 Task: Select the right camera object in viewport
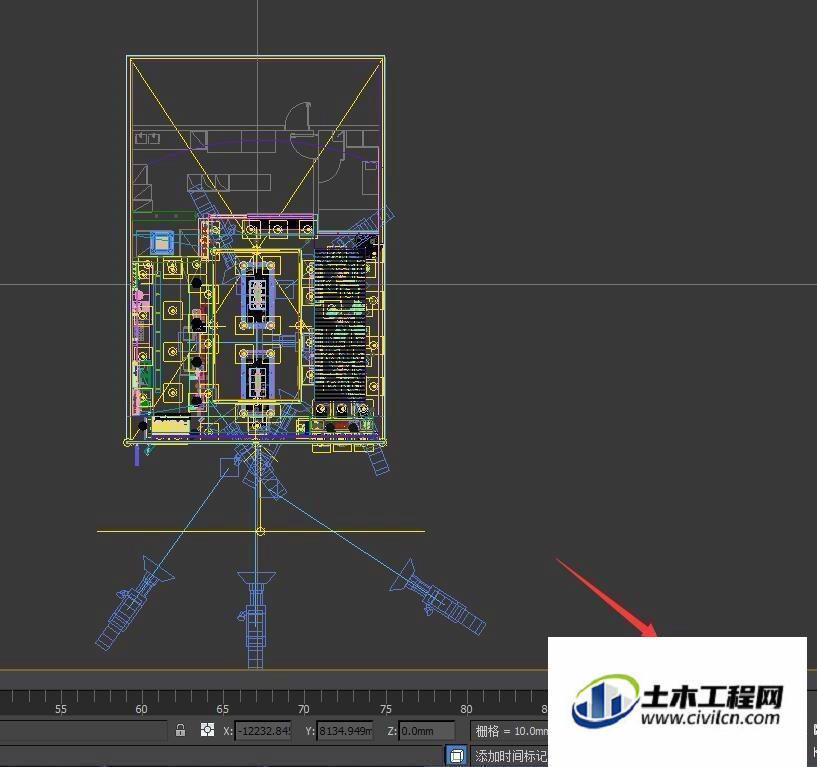(441, 598)
